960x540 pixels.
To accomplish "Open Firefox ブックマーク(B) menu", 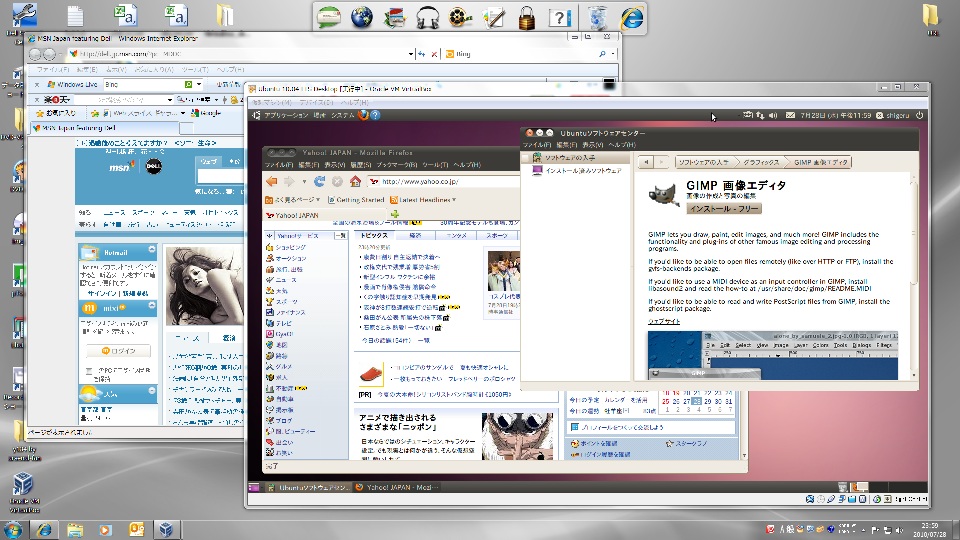I will (397, 165).
